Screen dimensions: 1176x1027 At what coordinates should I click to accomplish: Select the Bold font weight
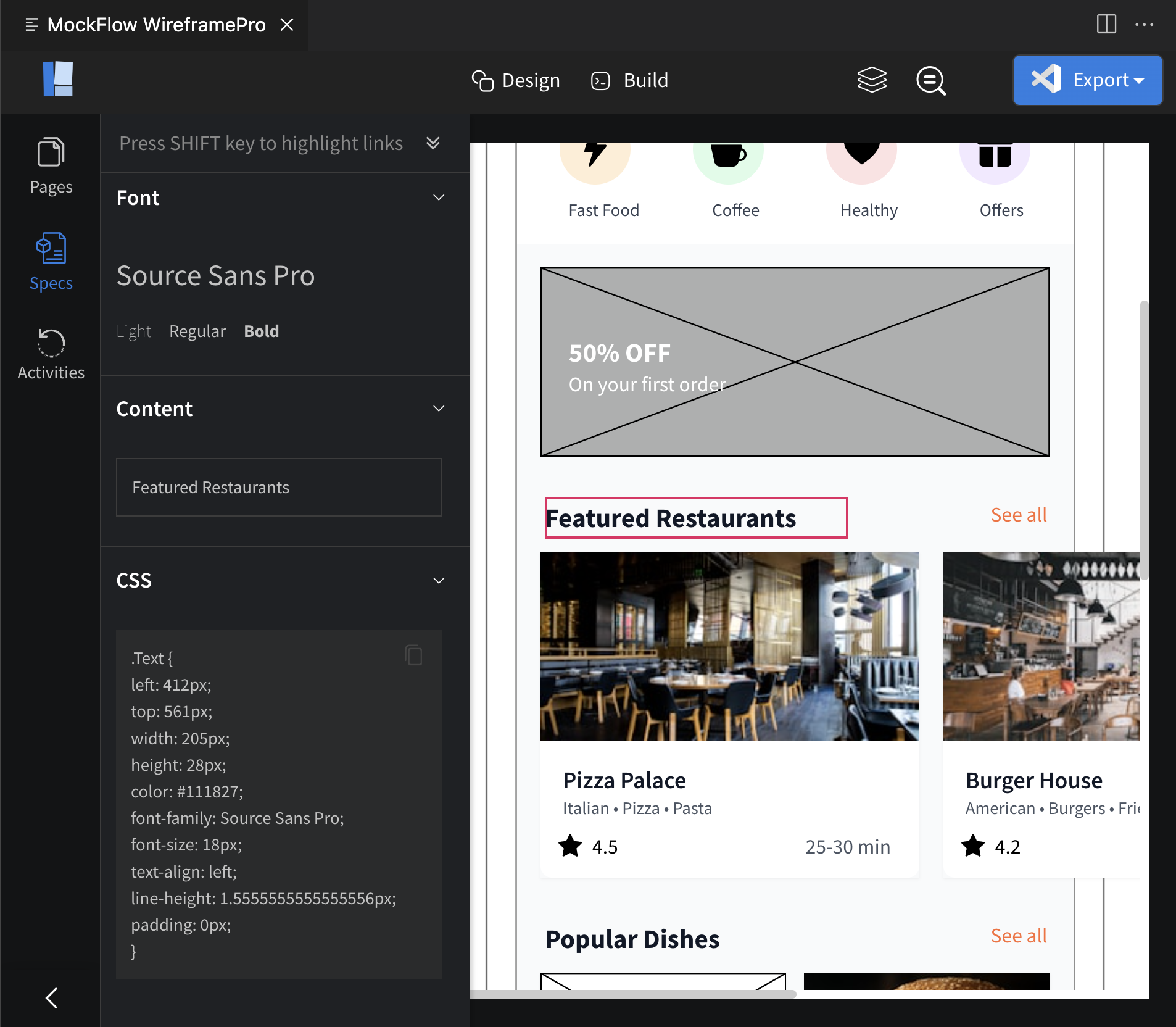point(262,331)
